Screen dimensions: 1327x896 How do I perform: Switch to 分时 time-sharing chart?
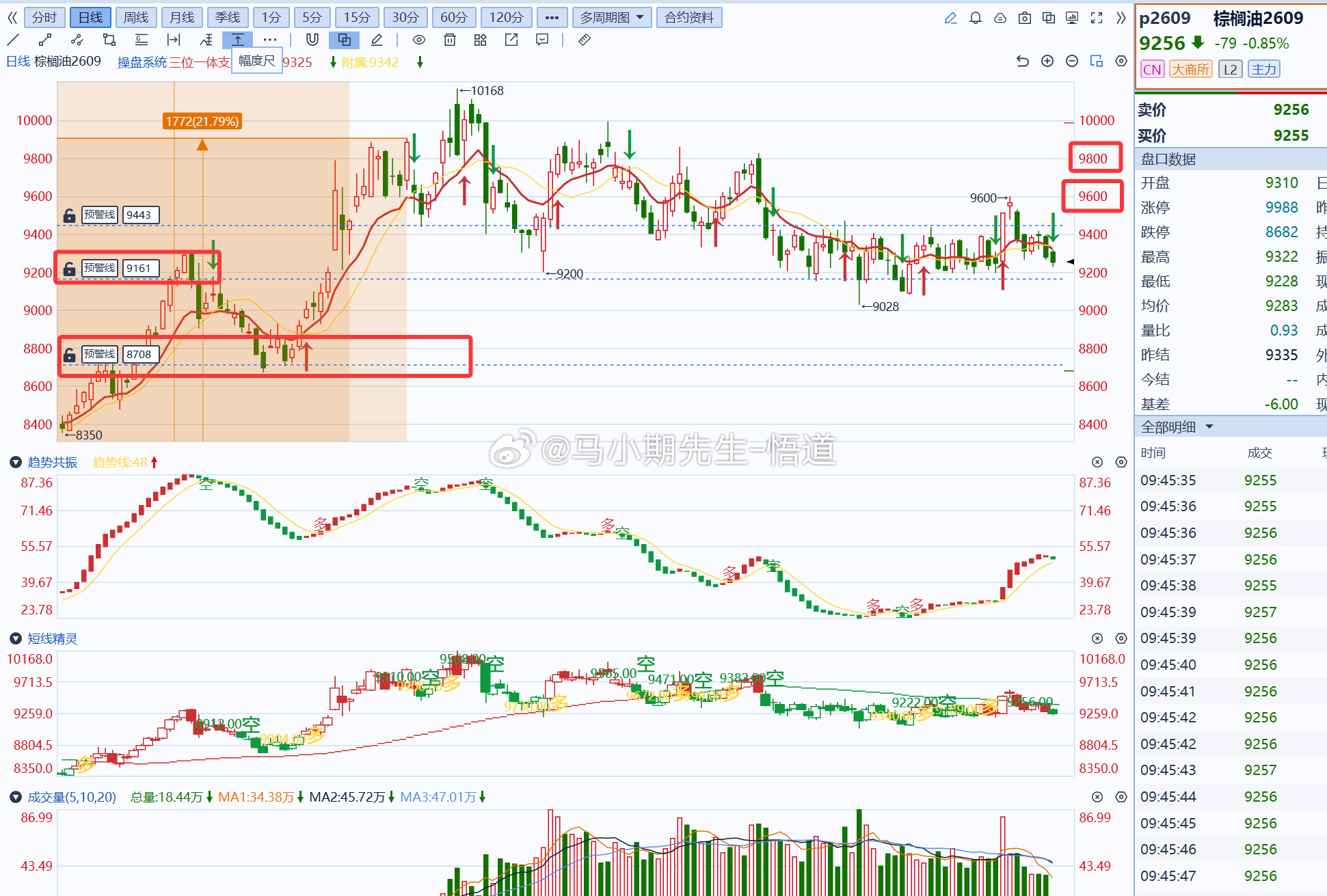(x=44, y=18)
